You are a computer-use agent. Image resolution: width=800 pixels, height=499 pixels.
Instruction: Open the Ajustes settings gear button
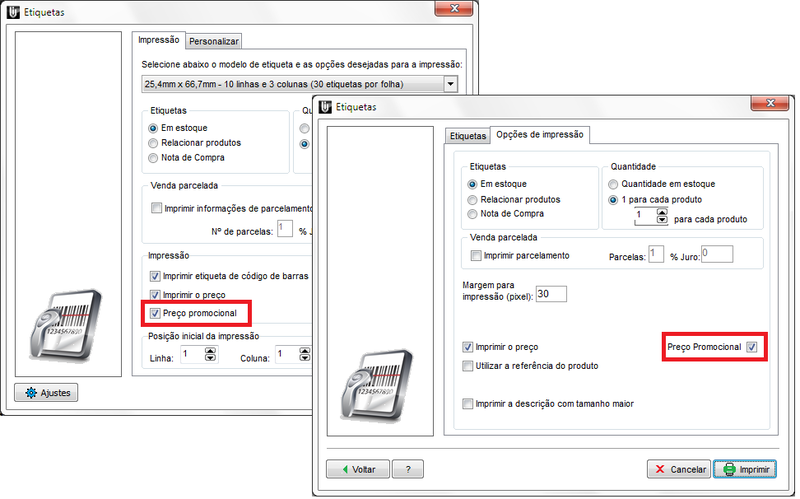click(x=46, y=392)
